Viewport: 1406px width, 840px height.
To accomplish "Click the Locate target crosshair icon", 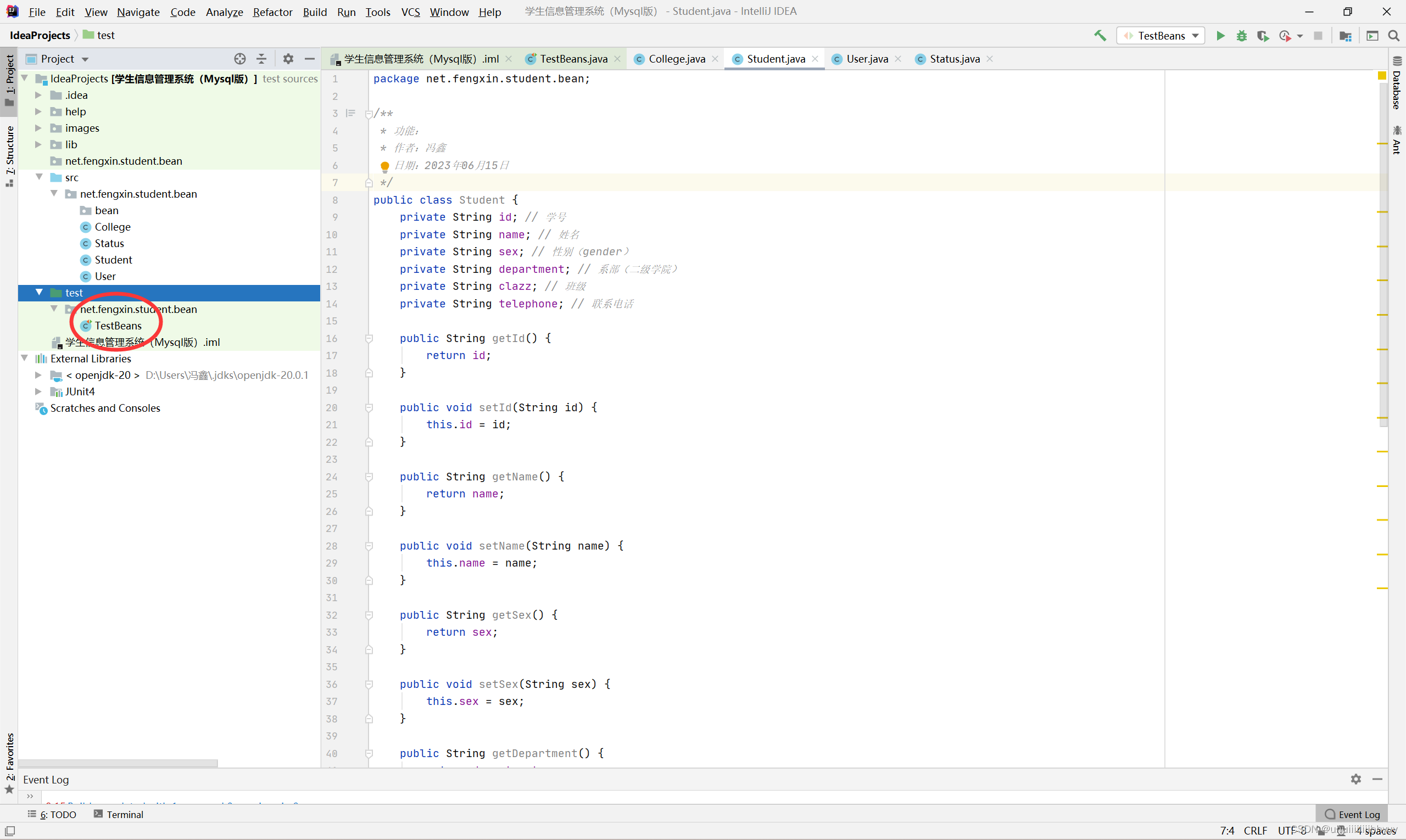I will pyautogui.click(x=240, y=59).
